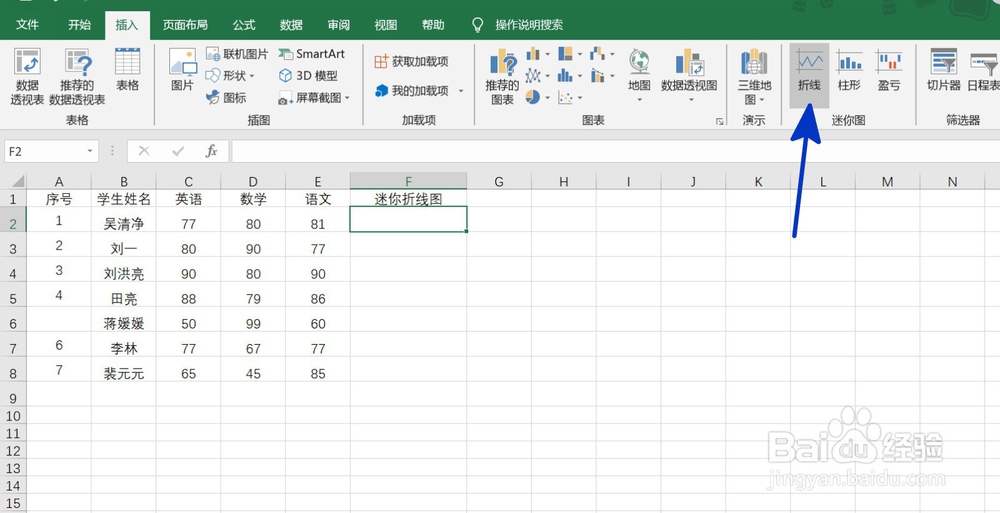
Task: Select column F header
Action: coord(408,181)
